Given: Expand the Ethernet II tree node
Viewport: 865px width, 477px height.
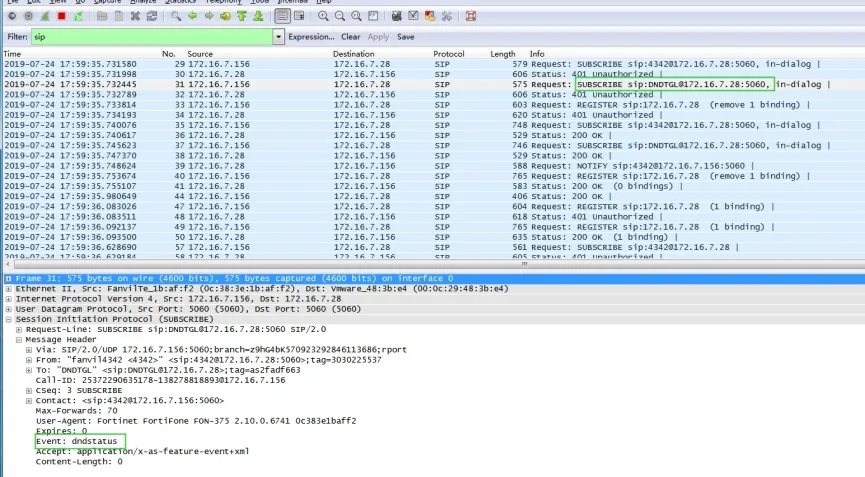Looking at the screenshot, I should [x=9, y=289].
